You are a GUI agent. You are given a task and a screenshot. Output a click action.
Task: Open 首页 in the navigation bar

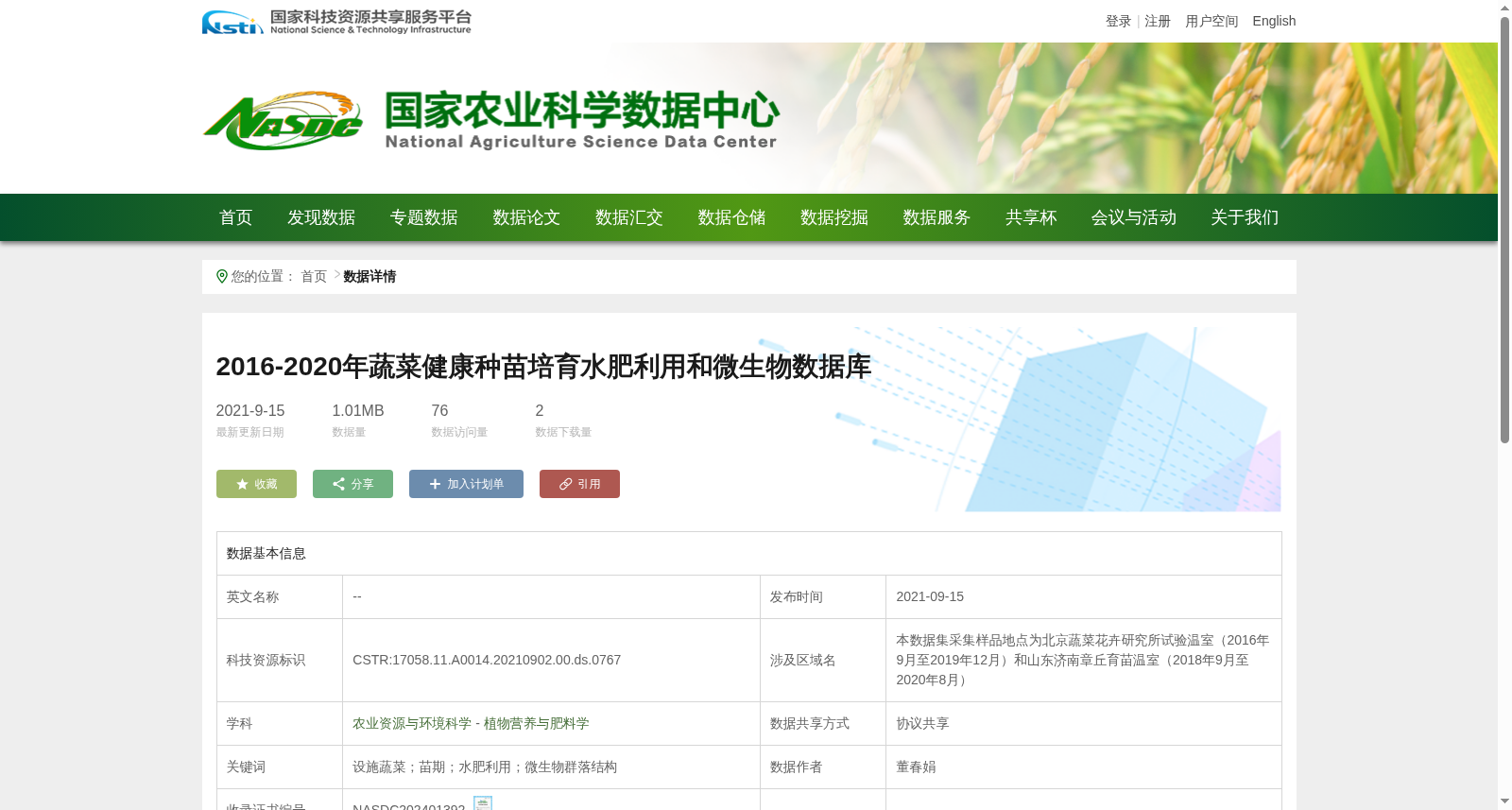click(x=235, y=217)
